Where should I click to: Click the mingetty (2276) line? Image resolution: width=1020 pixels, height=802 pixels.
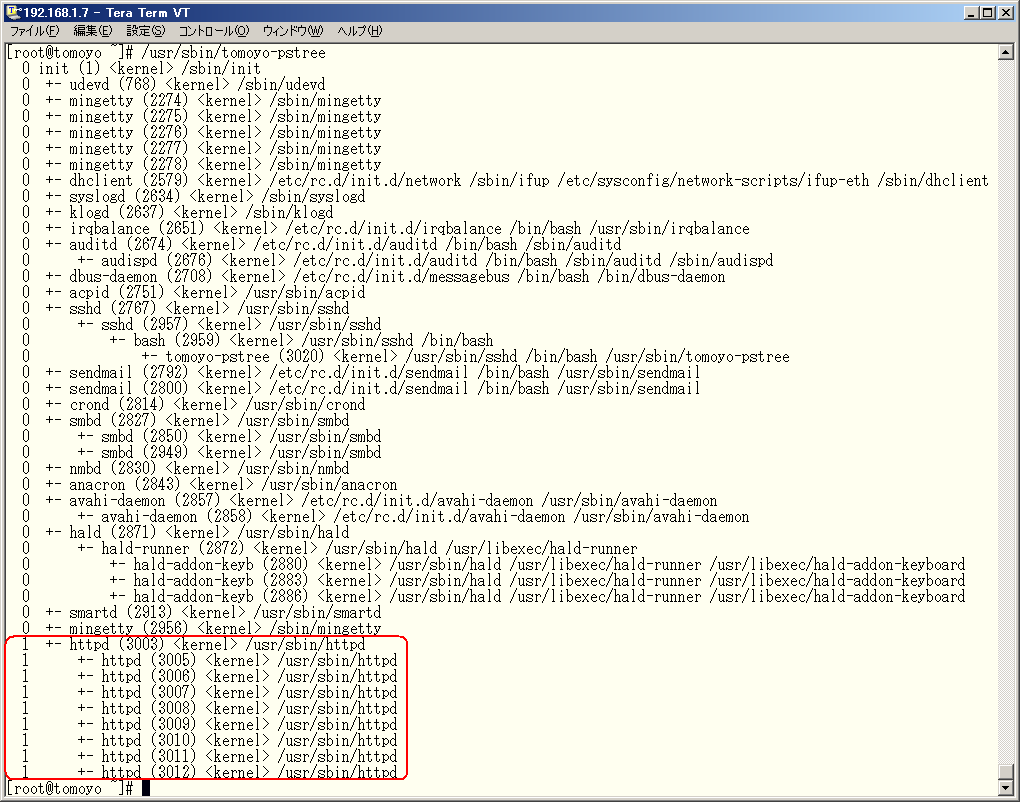click(x=201, y=133)
